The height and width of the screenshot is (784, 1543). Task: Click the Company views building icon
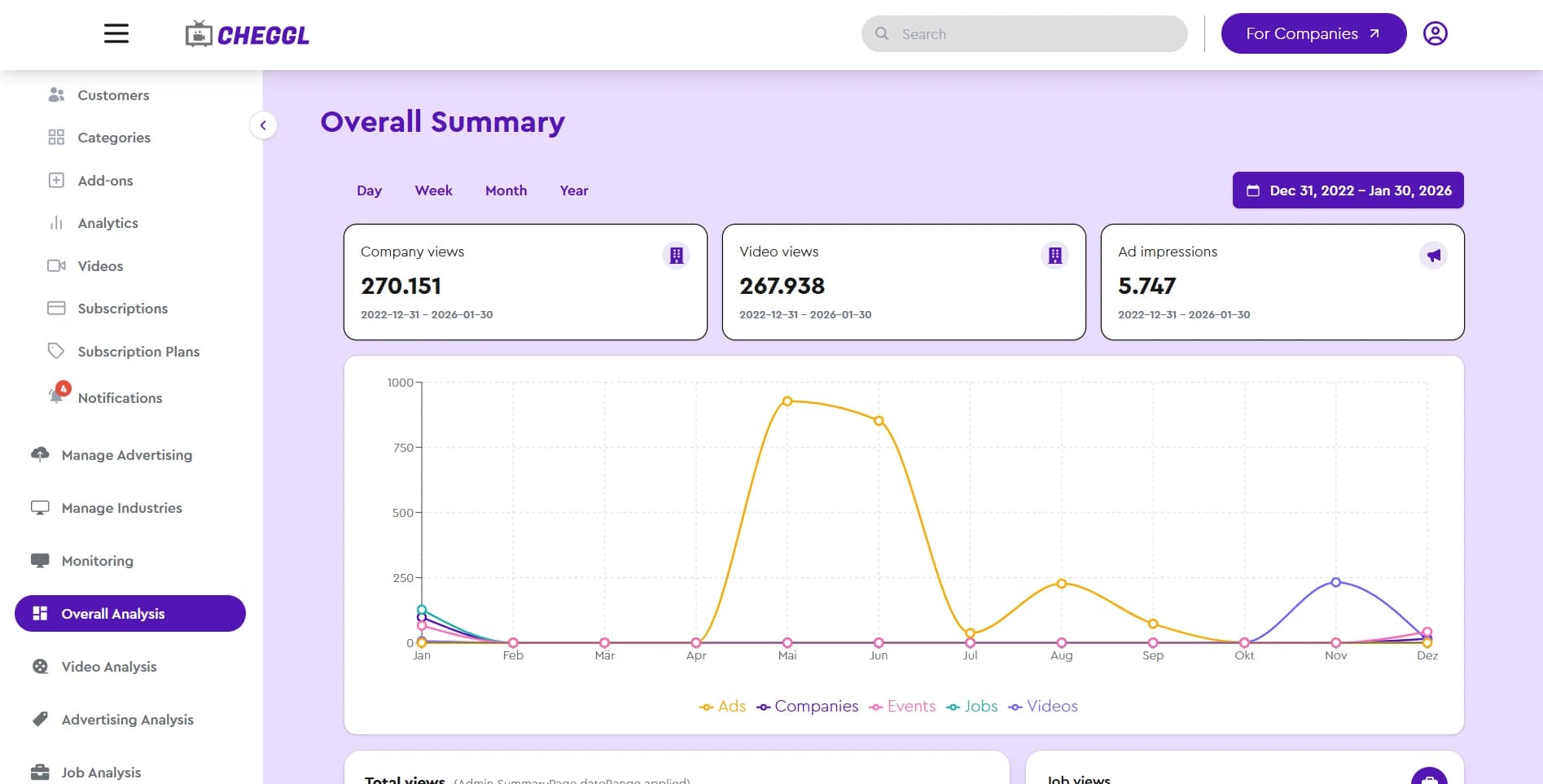point(676,256)
